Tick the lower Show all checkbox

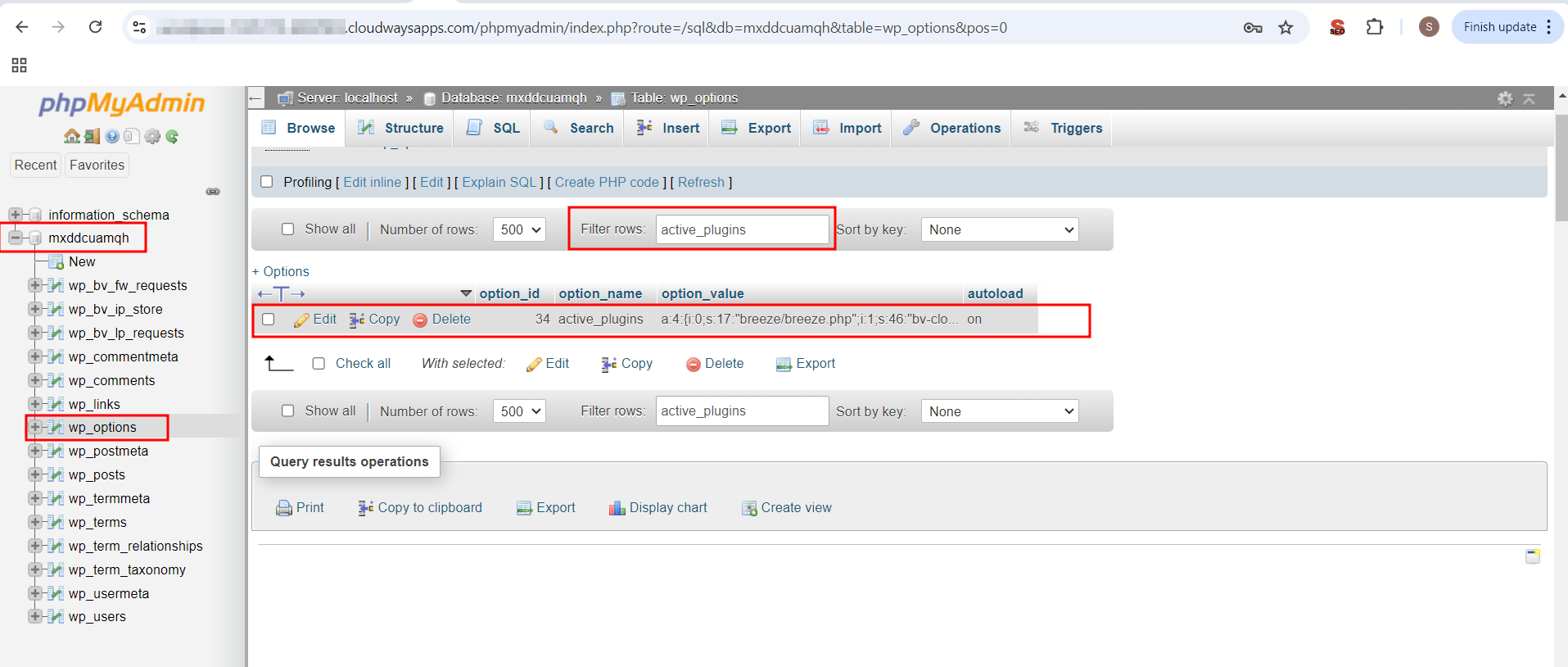click(287, 411)
